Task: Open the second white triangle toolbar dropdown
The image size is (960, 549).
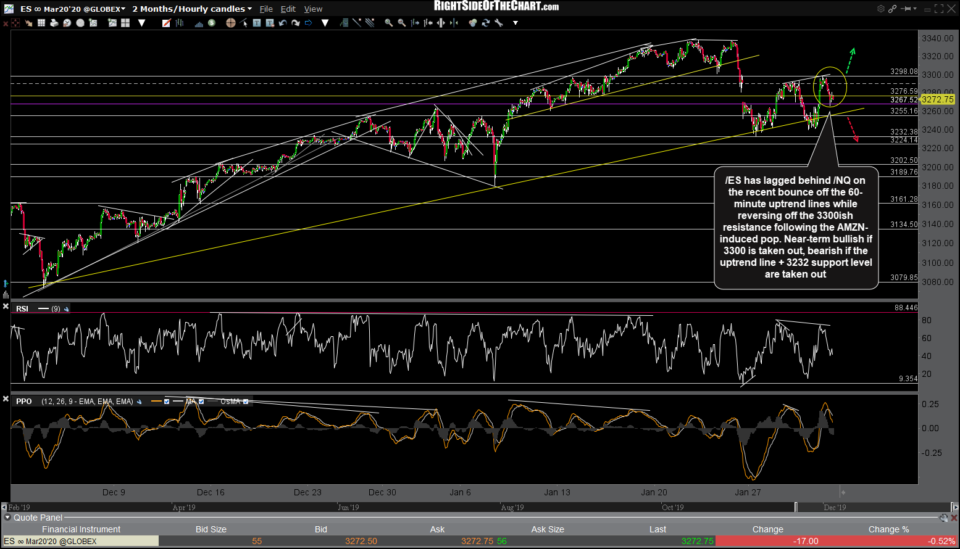Action: (325, 23)
